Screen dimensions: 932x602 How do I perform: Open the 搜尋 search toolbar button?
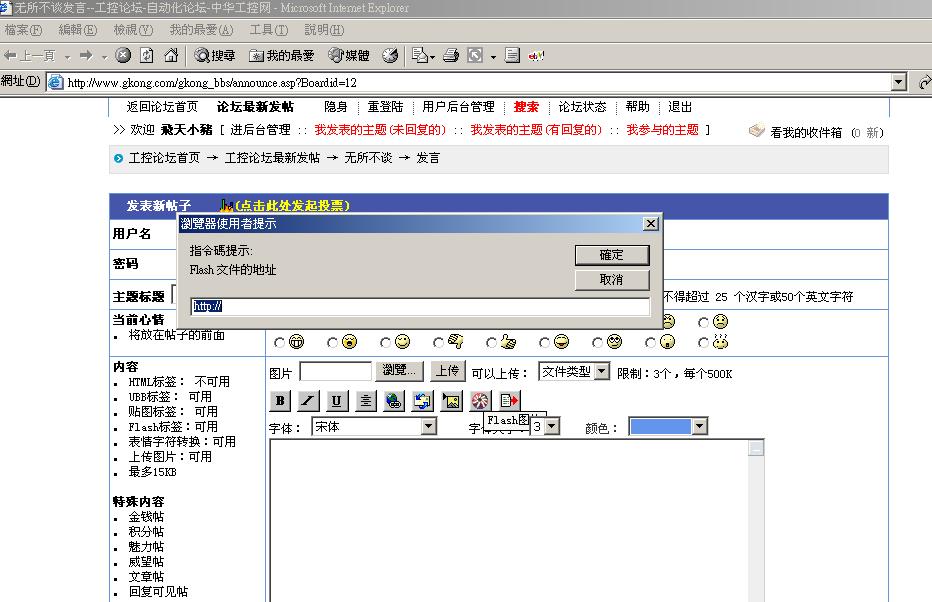point(215,56)
